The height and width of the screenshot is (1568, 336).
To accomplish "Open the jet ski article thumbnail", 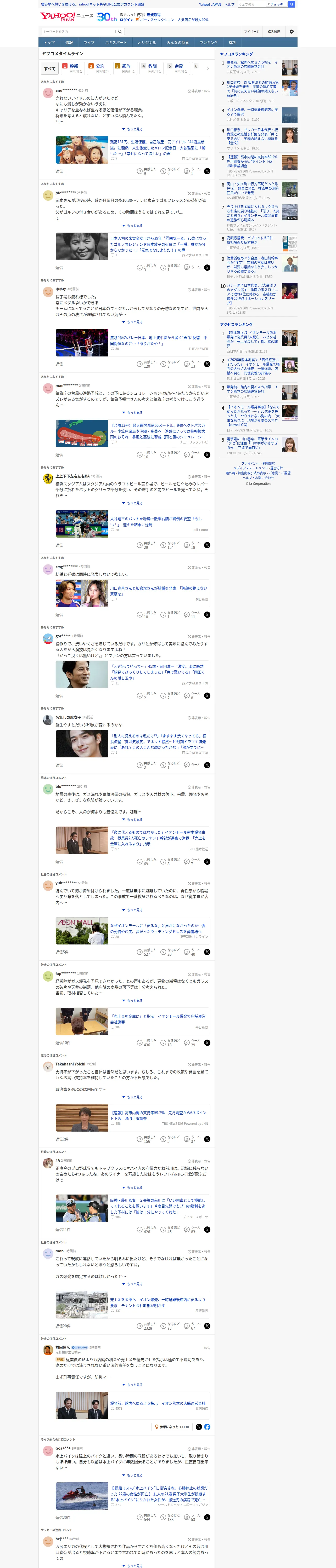I will click(x=82, y=1497).
